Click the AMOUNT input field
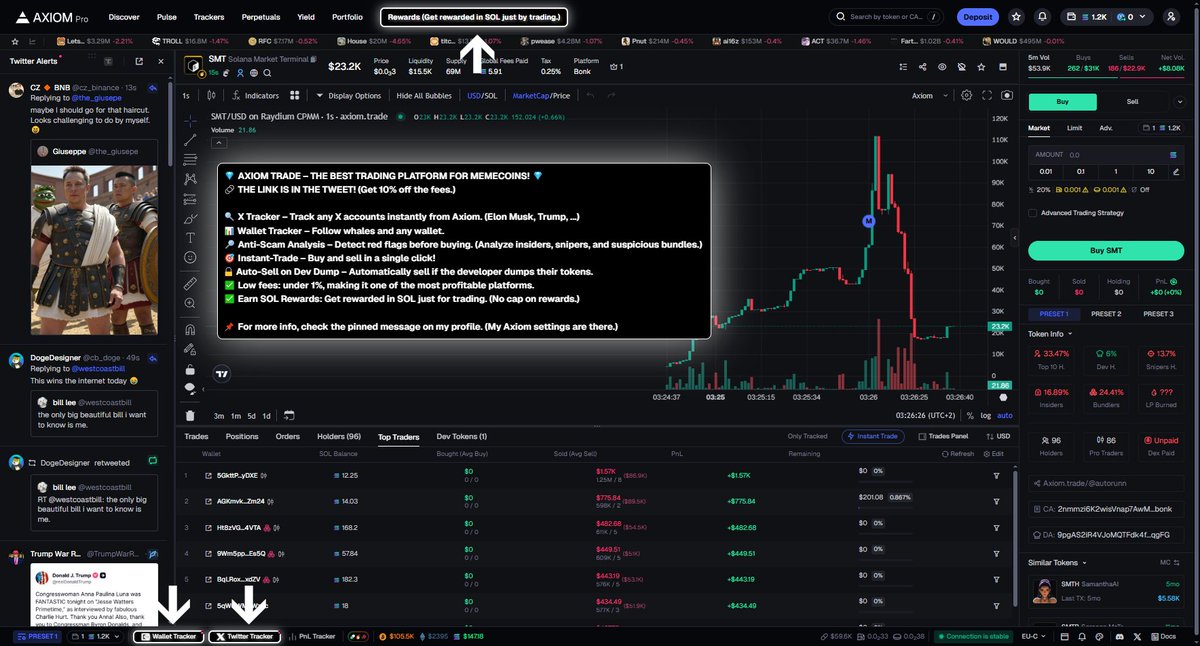Screen dimensions: 1200x646 click(1105, 155)
